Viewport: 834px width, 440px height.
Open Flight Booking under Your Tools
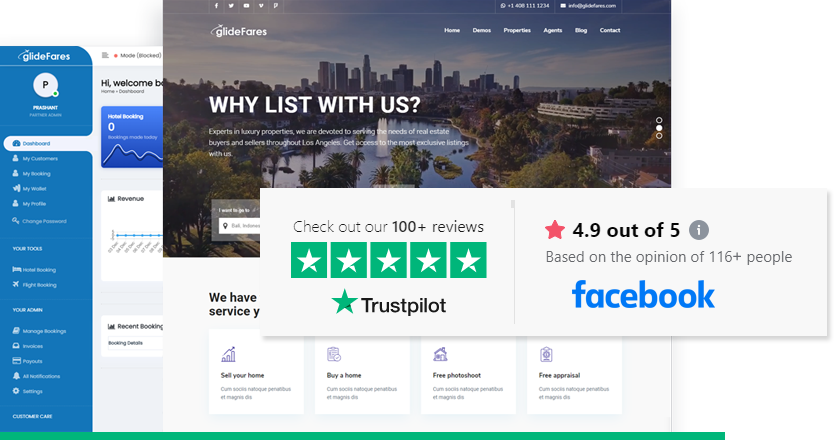pos(34,285)
